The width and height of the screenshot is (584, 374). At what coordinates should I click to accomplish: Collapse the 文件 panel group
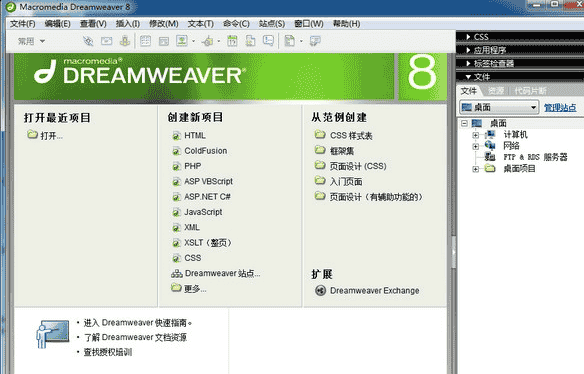[x=468, y=77]
